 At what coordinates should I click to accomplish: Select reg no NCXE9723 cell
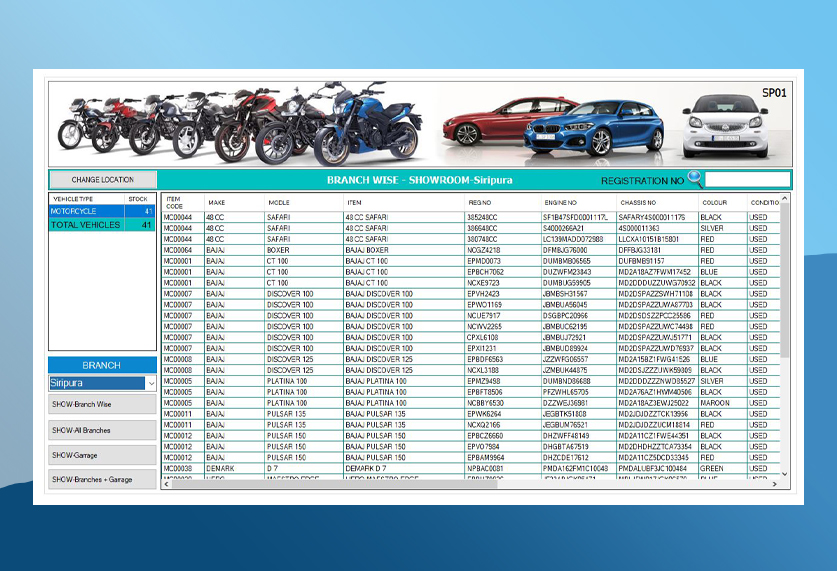pos(503,283)
